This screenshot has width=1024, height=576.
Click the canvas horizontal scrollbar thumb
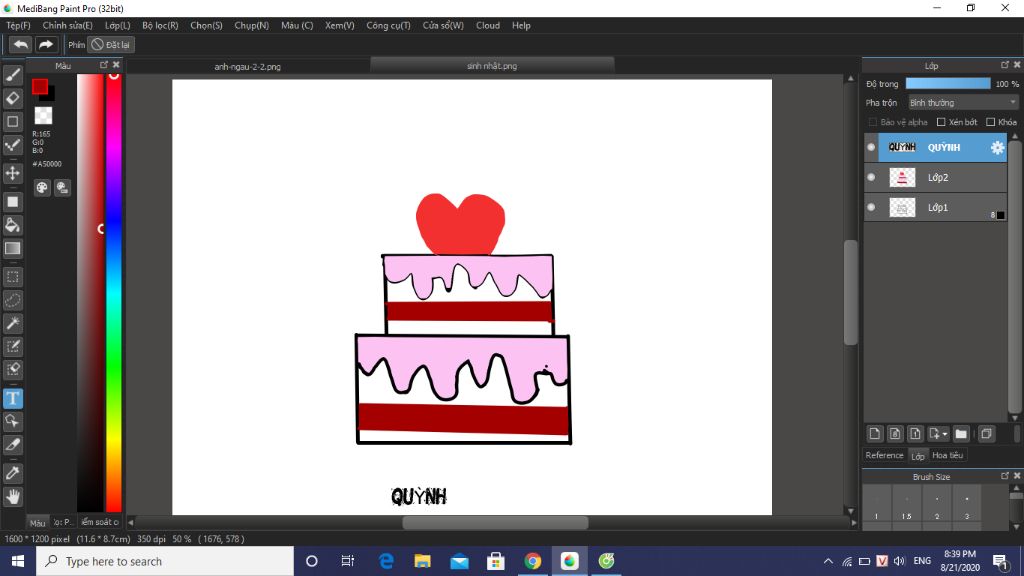495,522
